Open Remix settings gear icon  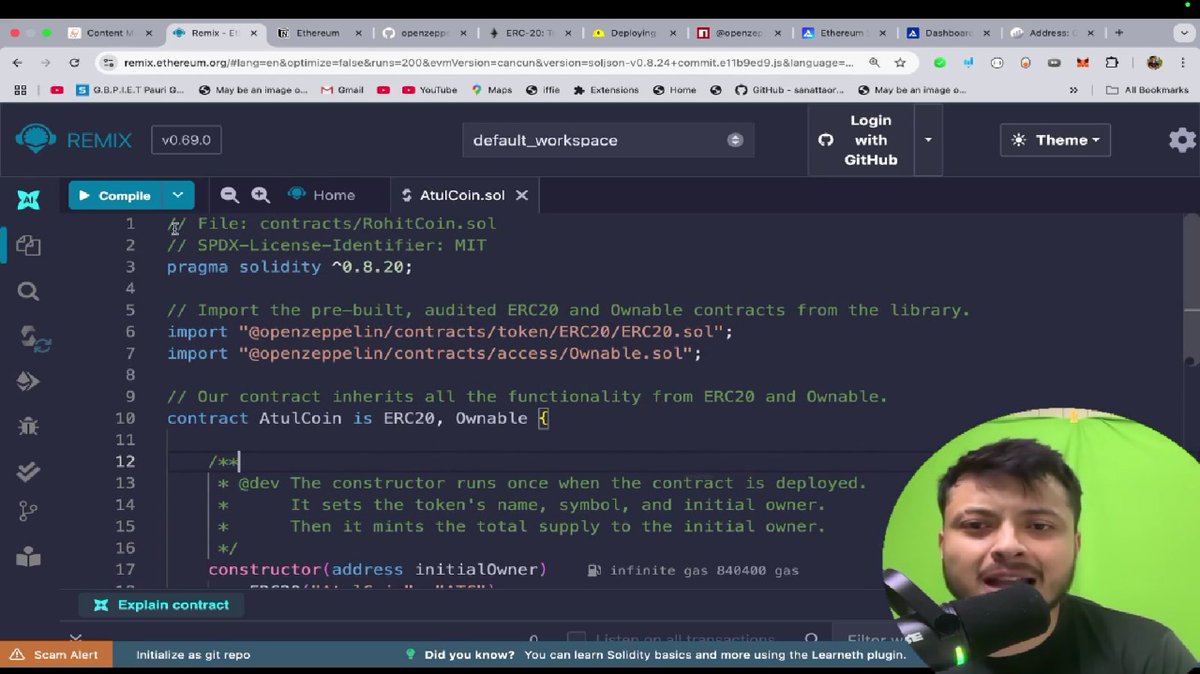(1181, 140)
